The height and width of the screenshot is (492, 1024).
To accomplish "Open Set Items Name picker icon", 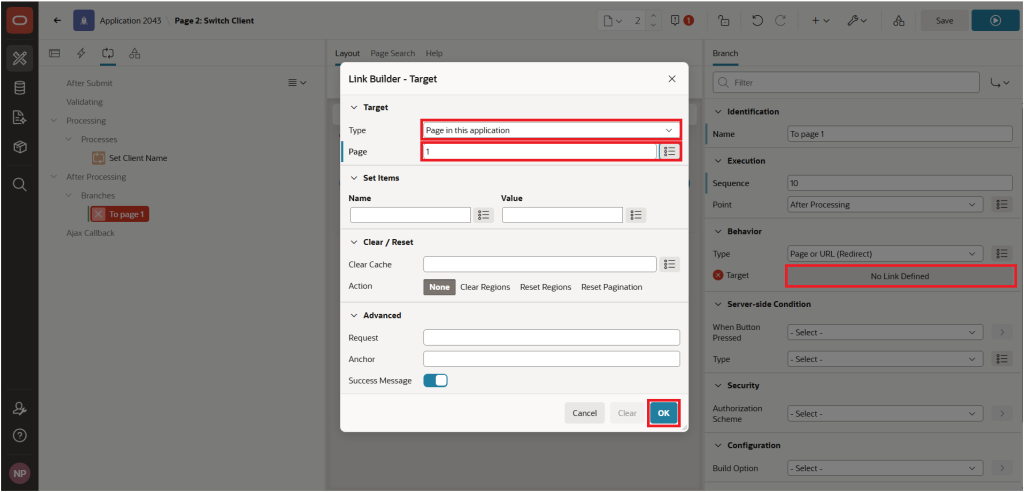I will (x=483, y=215).
